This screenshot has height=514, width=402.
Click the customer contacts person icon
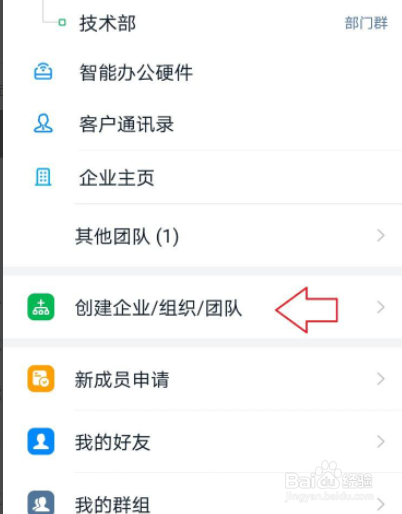point(43,124)
